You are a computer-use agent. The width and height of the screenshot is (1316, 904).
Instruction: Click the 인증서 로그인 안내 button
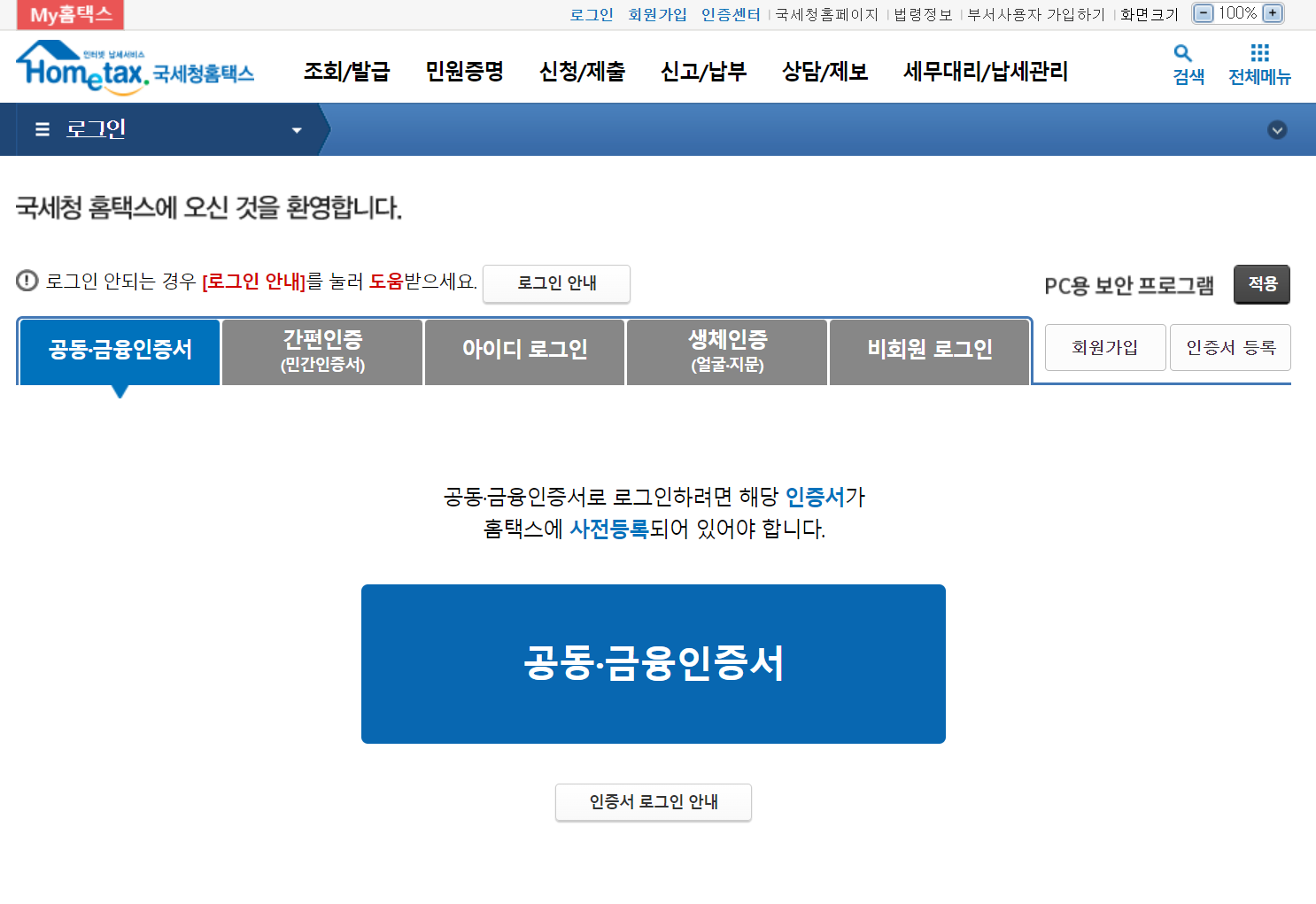654,802
